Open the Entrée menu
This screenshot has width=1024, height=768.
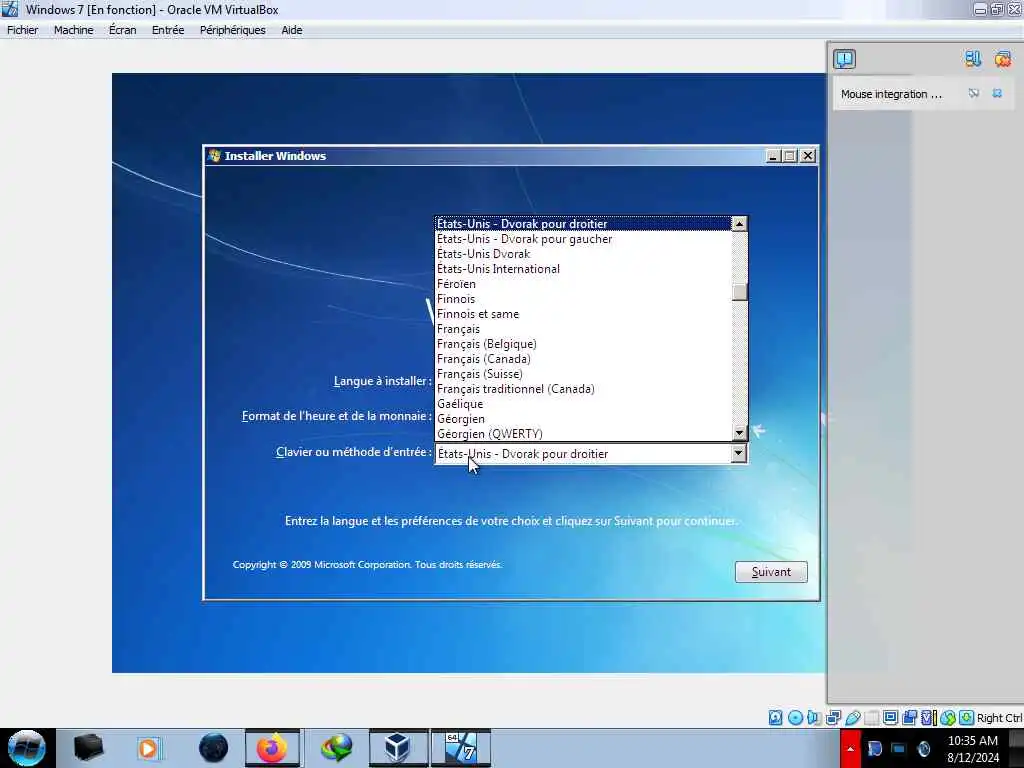coord(168,30)
